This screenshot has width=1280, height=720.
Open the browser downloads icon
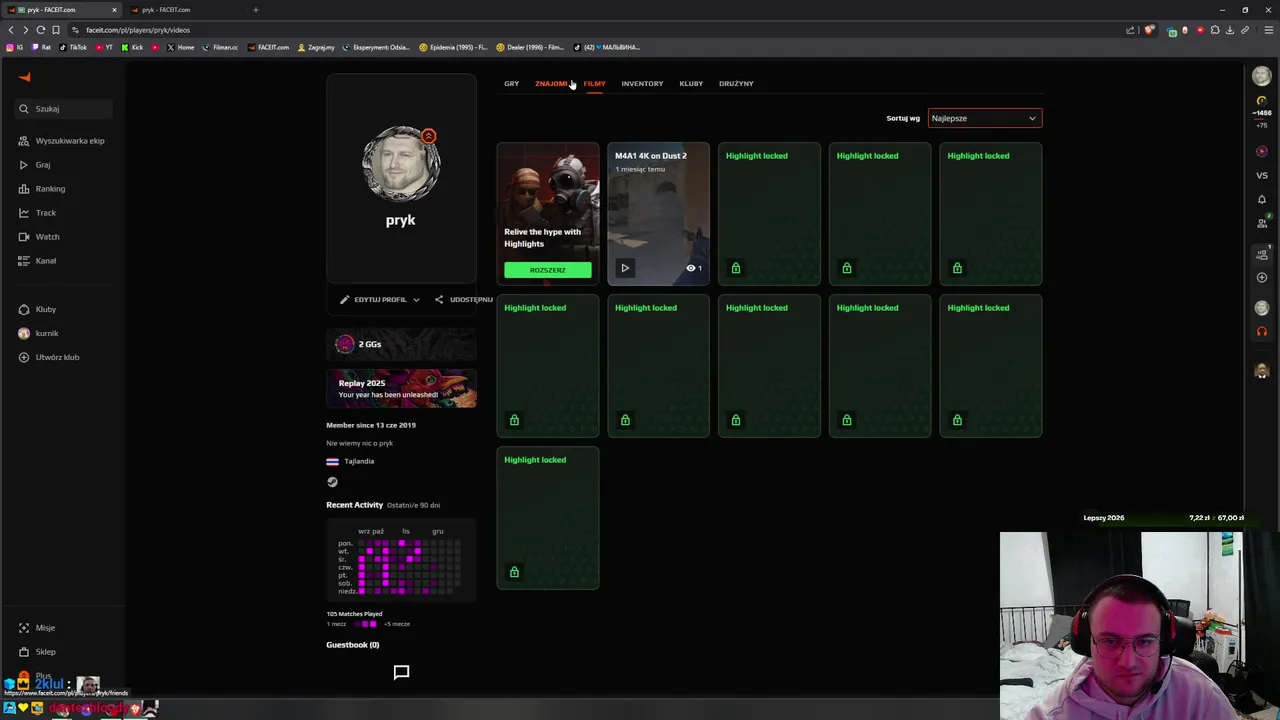click(1230, 30)
